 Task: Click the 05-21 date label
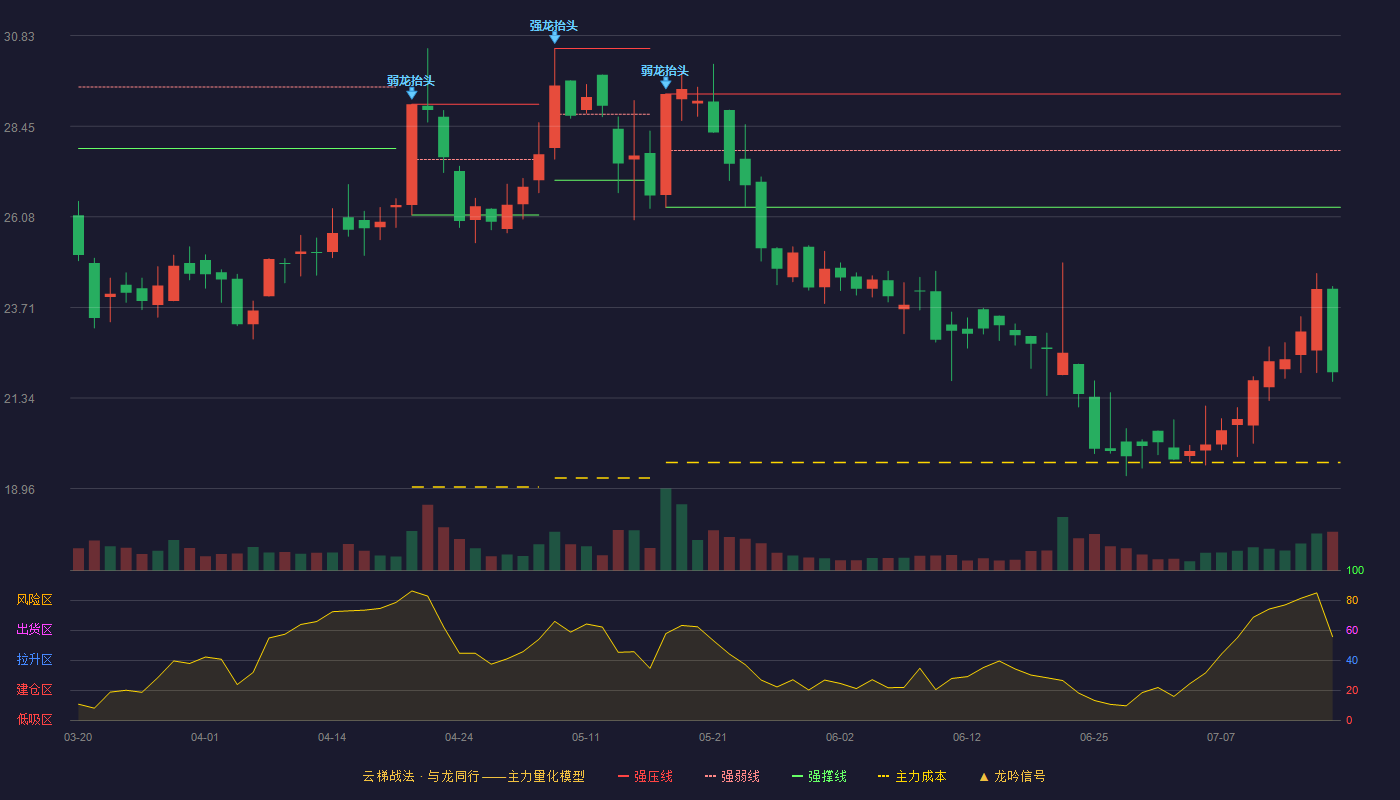pyautogui.click(x=713, y=737)
